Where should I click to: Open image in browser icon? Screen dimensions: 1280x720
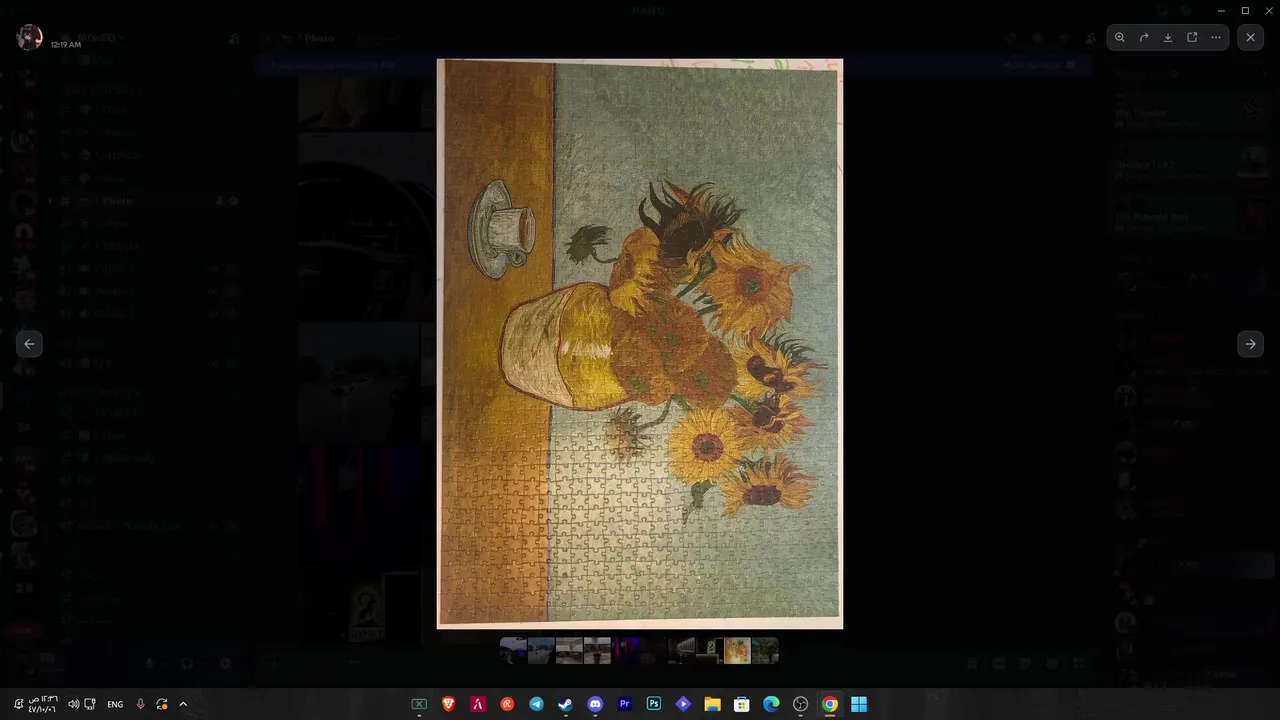point(1192,37)
